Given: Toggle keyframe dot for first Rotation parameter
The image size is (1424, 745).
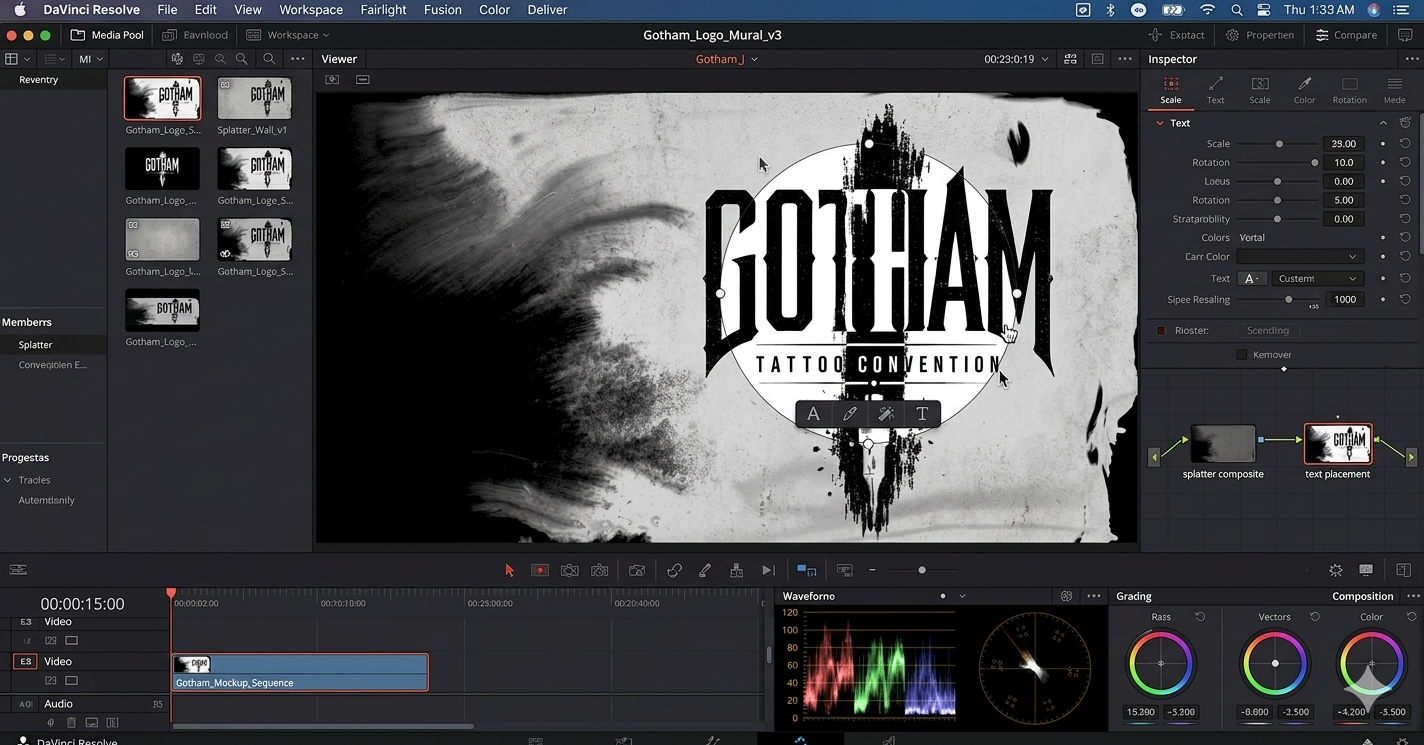Looking at the screenshot, I should (x=1383, y=163).
